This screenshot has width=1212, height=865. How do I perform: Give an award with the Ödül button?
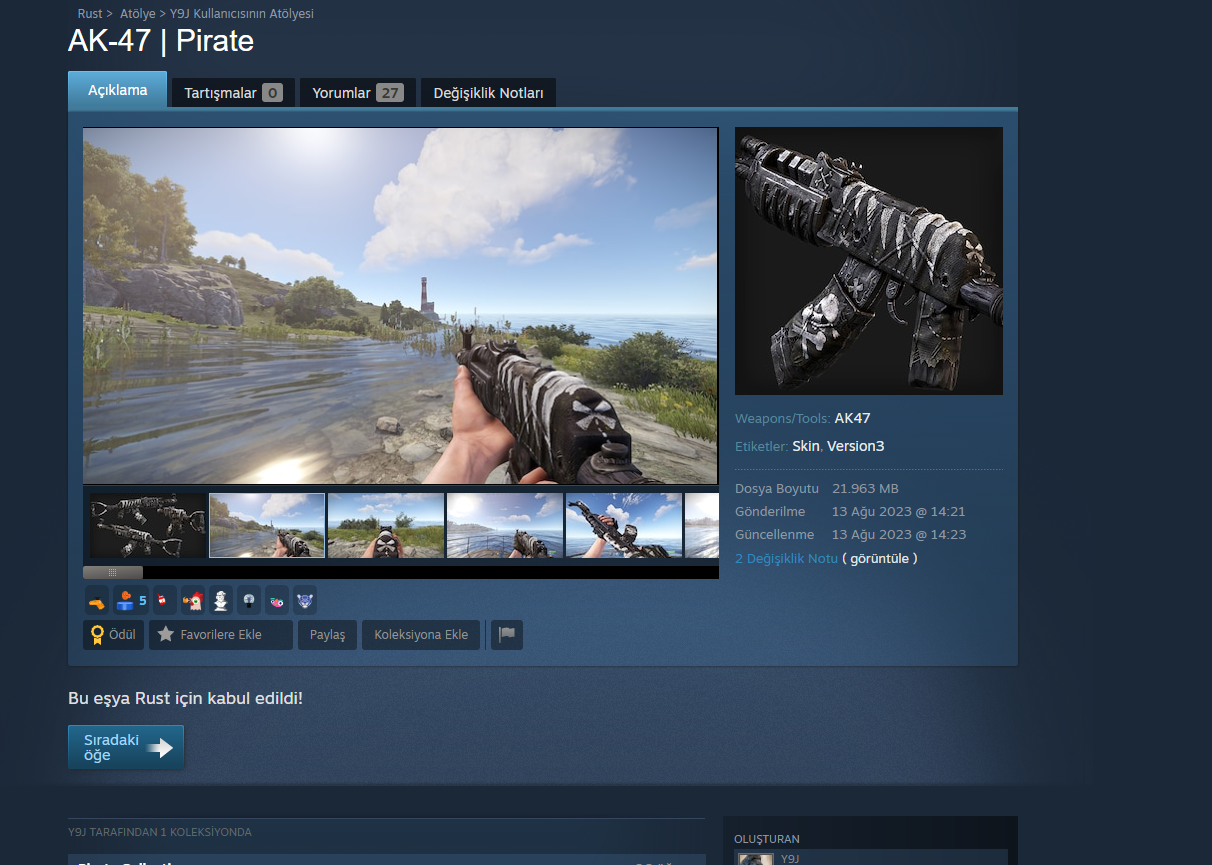(x=113, y=634)
